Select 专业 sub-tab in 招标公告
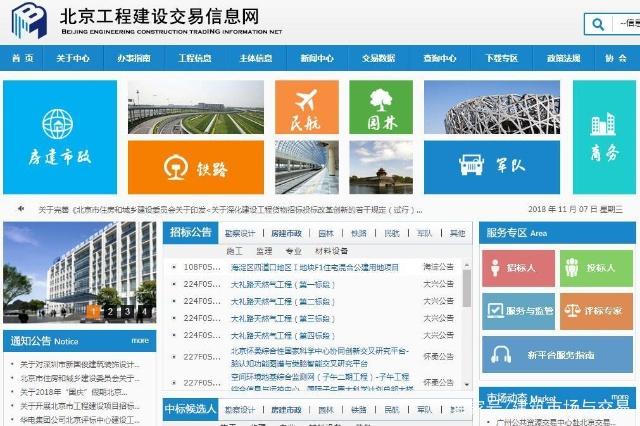640x426 pixels. [293, 251]
